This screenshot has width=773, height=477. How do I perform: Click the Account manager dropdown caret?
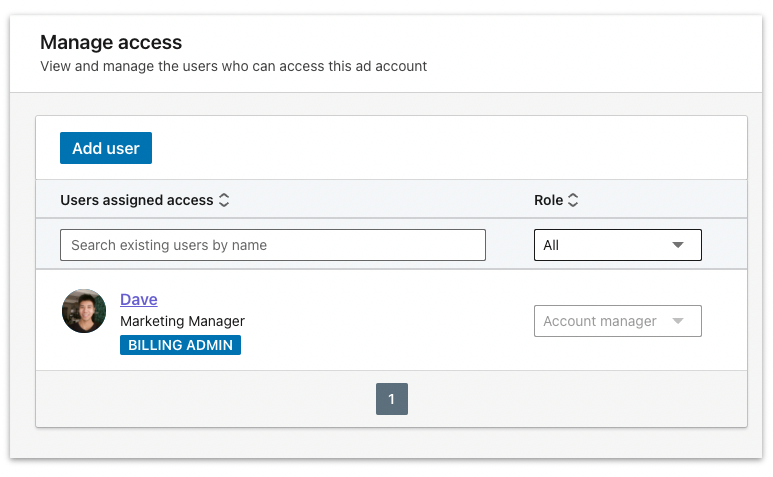coord(678,321)
